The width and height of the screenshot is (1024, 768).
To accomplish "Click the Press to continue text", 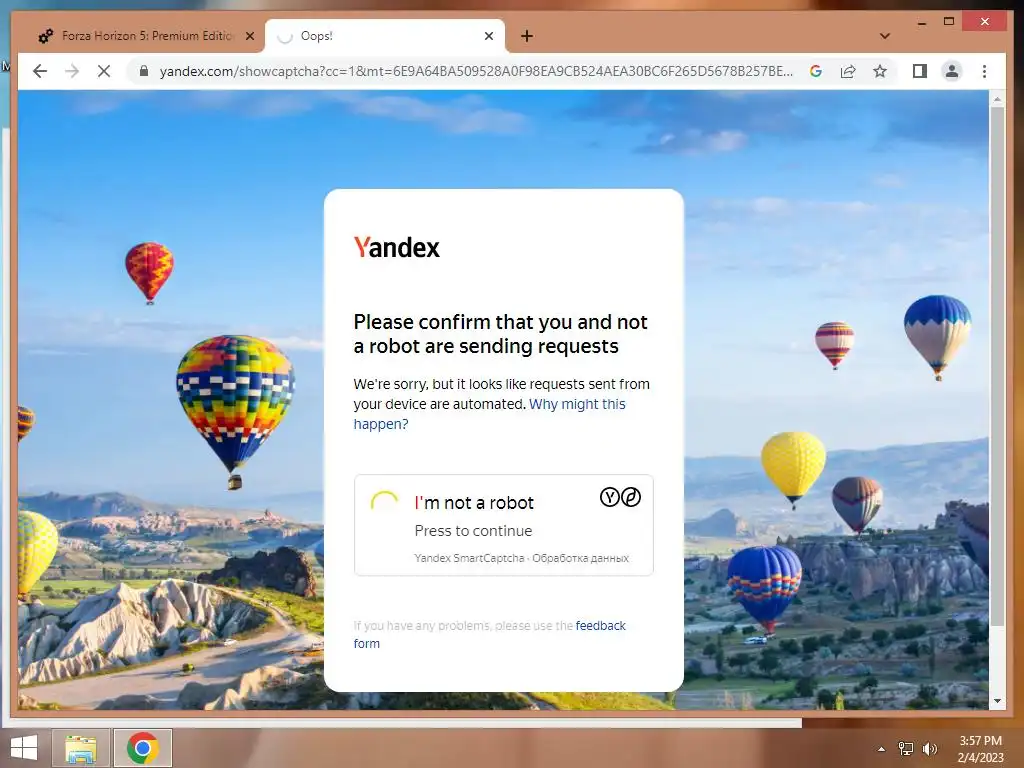I will 473,531.
